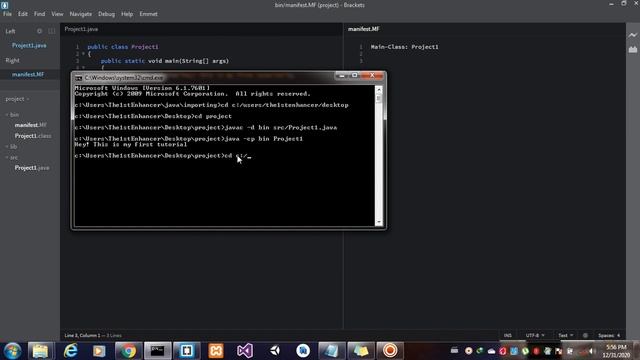The image size is (640, 360).
Task: Collapse the src folder in file tree
Action: [12, 157]
